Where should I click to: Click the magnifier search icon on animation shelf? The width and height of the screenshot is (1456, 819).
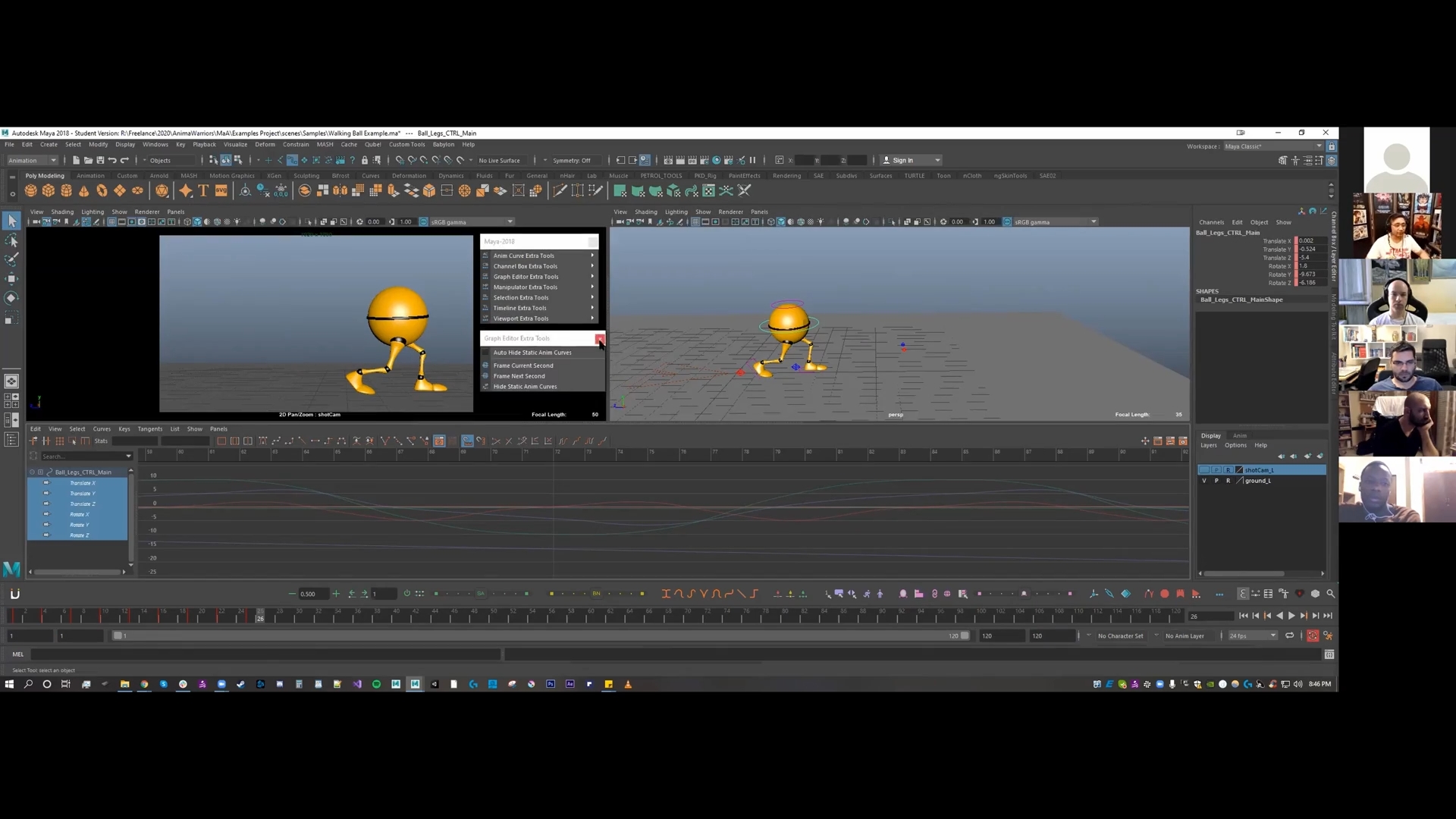point(1331,594)
